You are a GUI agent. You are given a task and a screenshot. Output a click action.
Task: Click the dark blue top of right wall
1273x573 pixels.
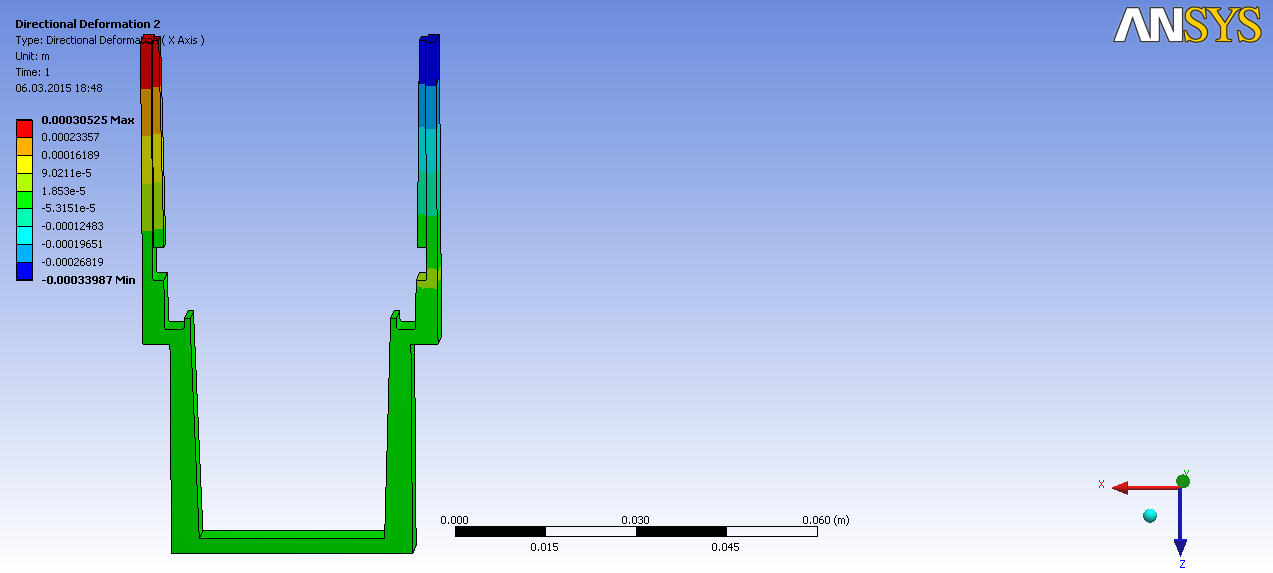(429, 62)
